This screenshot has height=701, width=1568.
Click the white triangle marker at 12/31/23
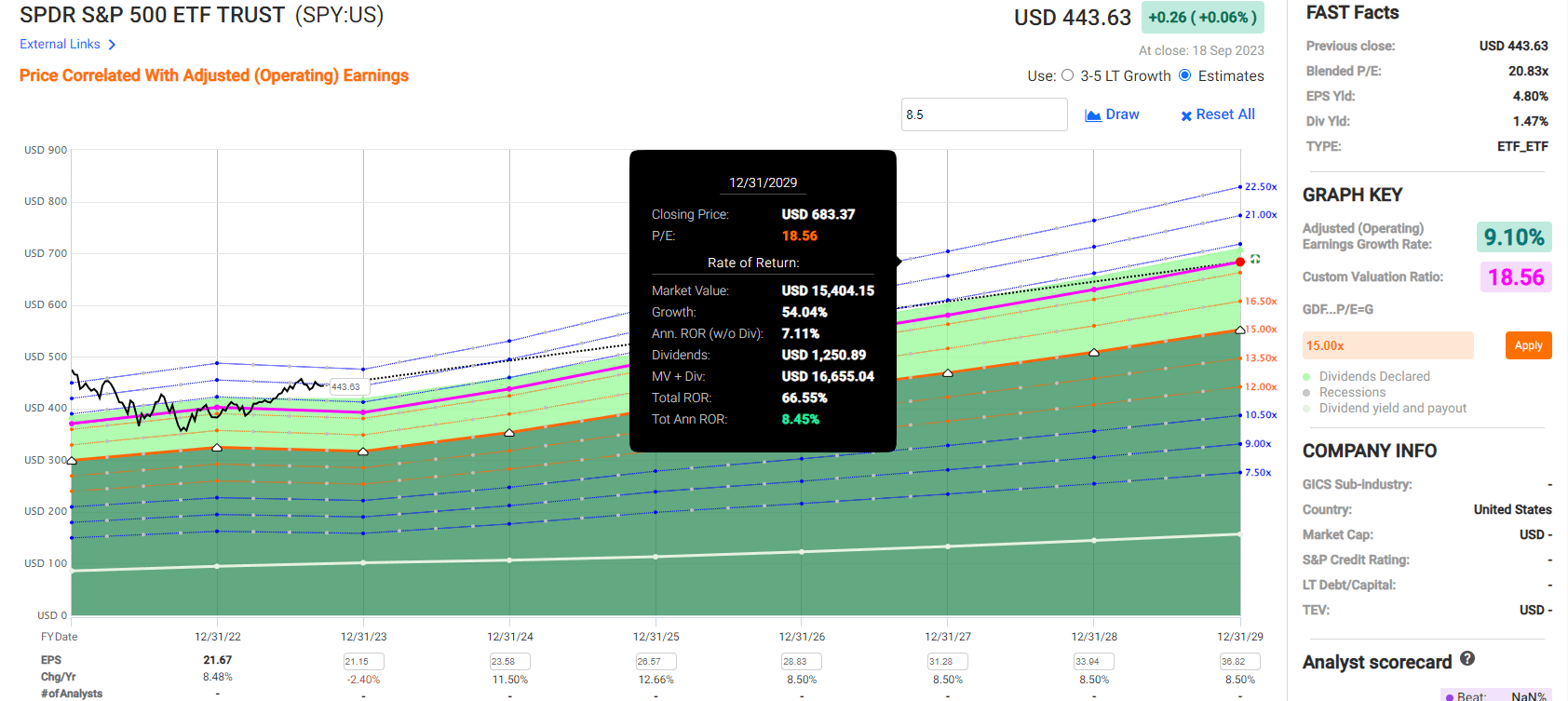point(363,451)
